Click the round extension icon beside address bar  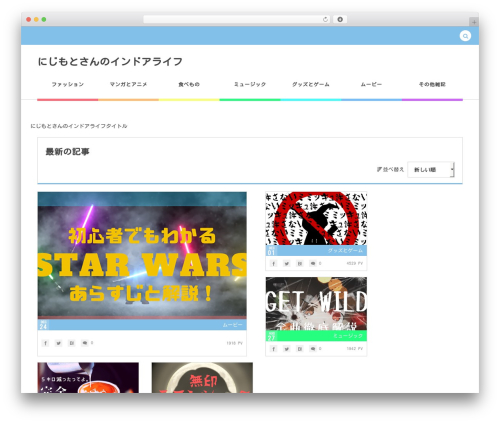click(x=340, y=19)
